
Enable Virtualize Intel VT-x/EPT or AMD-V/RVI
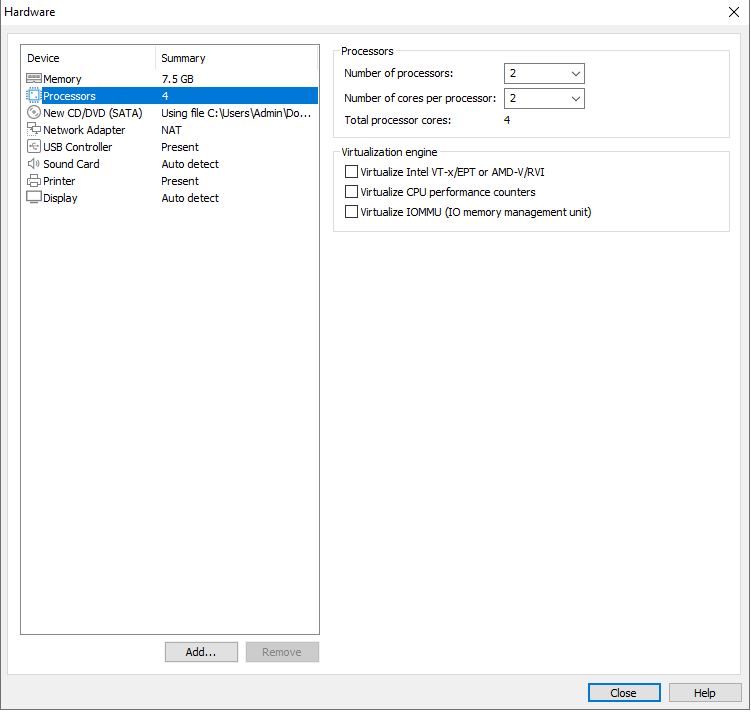(351, 172)
